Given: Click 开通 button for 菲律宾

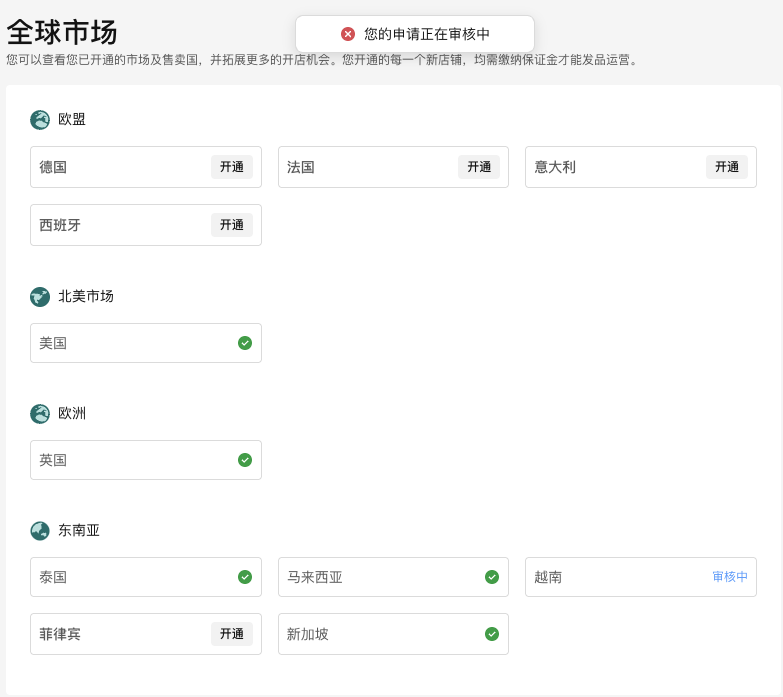Looking at the screenshot, I should pos(232,634).
